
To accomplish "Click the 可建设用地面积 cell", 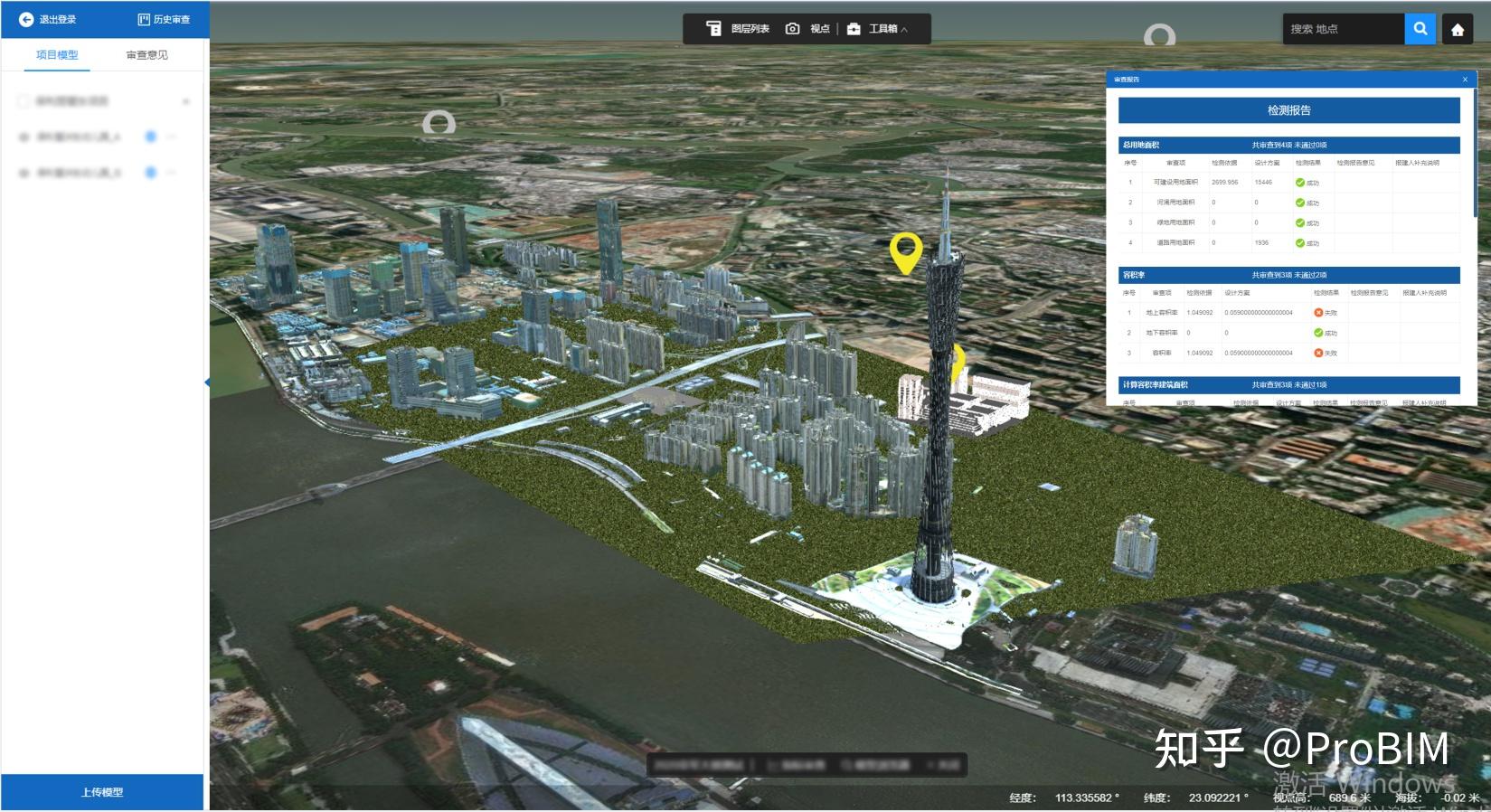I will [1175, 183].
